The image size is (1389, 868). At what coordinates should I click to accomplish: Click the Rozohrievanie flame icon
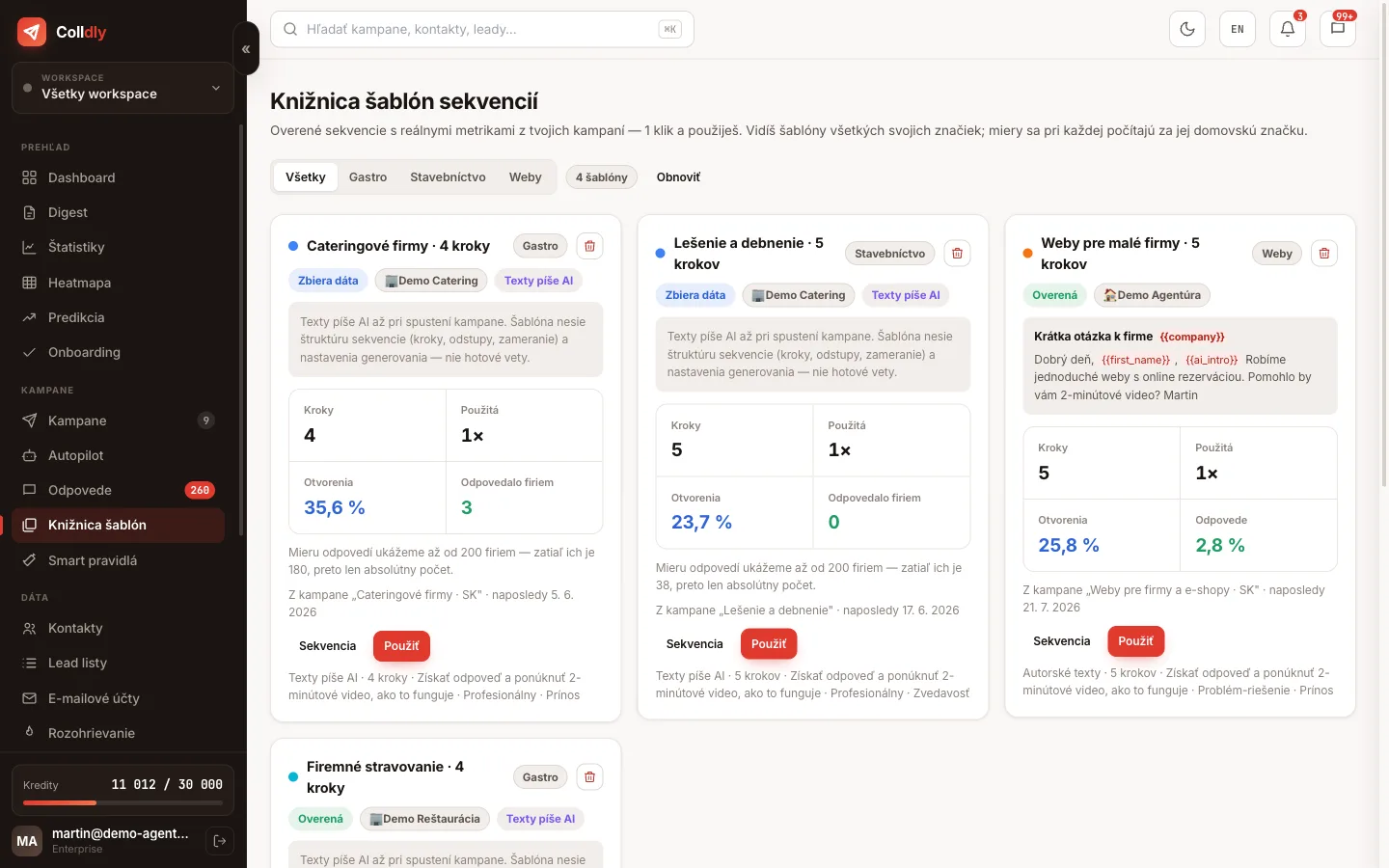29,733
